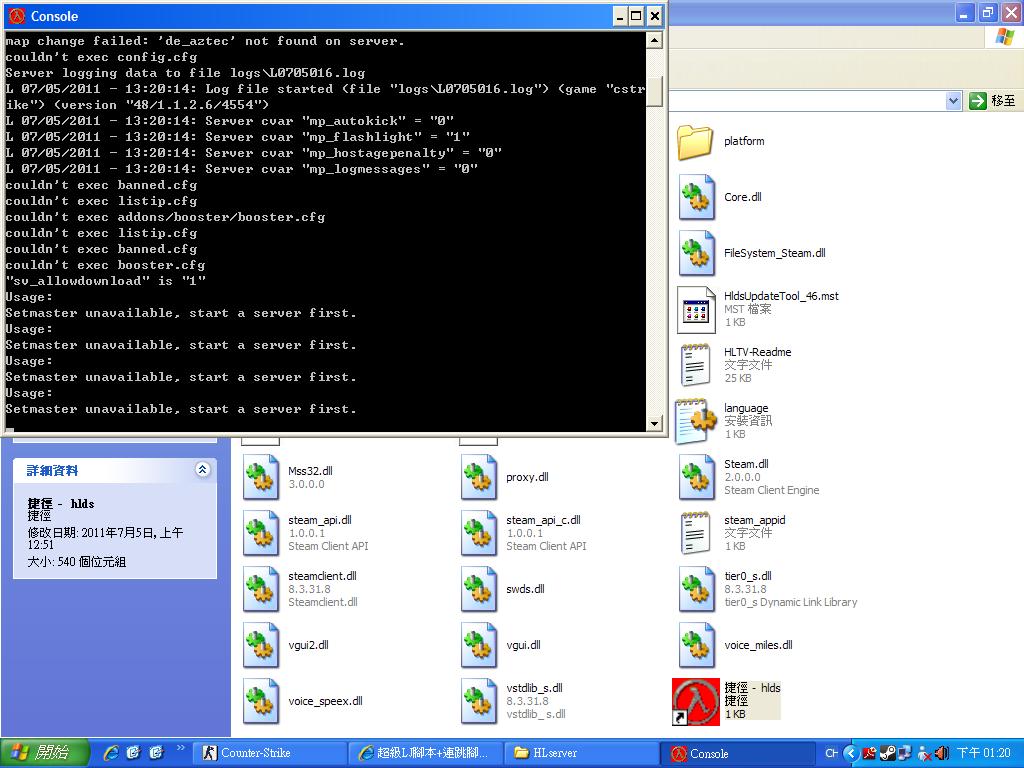
Task: Click the volume speaker tray icon
Action: [942, 753]
